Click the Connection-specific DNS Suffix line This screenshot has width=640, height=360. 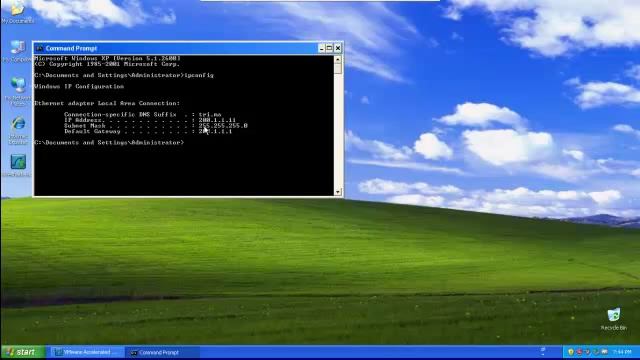coord(142,114)
